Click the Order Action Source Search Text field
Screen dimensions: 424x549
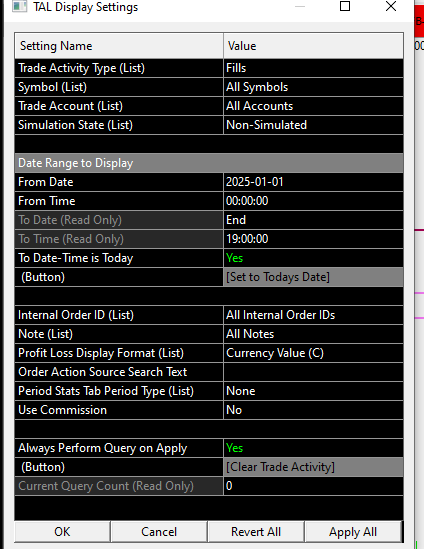click(x=313, y=372)
